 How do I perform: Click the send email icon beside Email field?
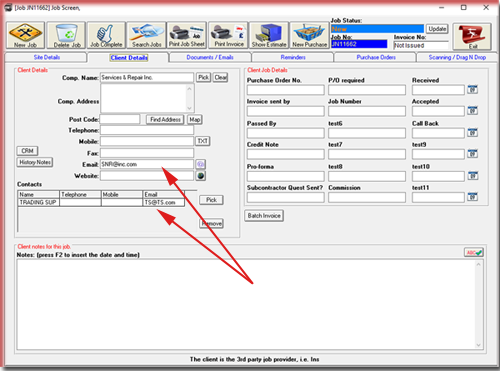(200, 164)
